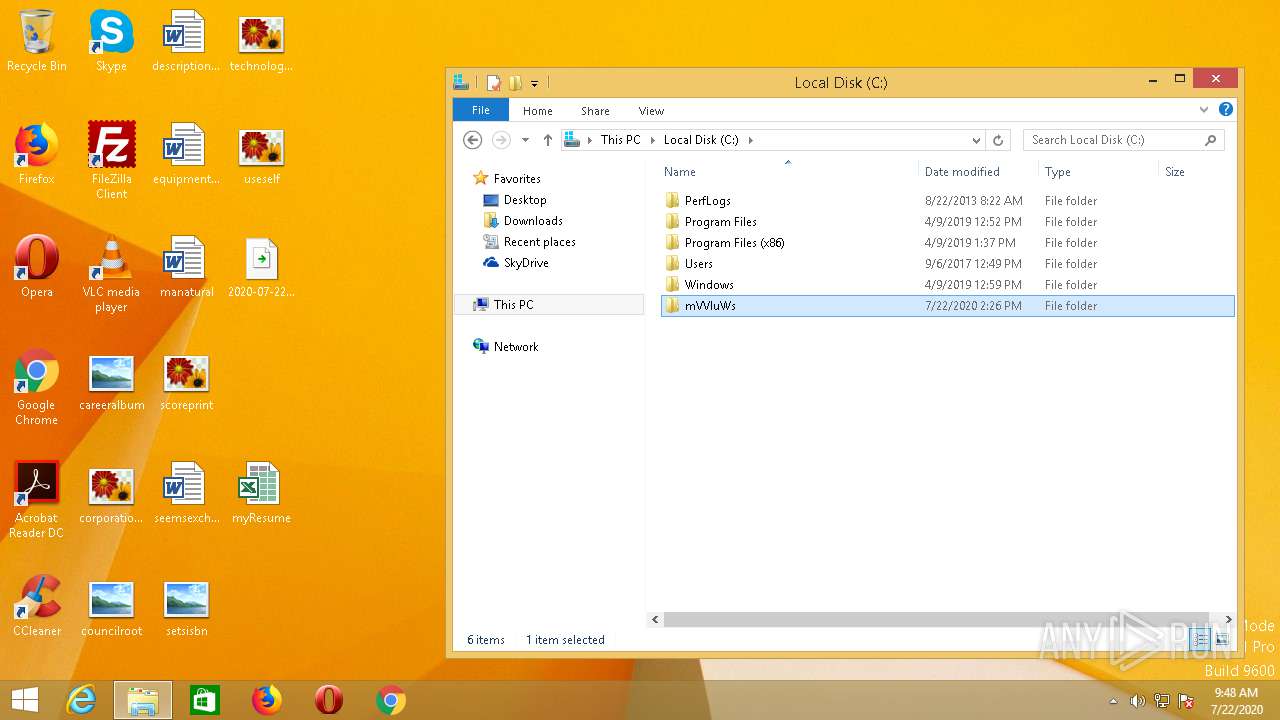Sort files by Date modified column

(962, 172)
